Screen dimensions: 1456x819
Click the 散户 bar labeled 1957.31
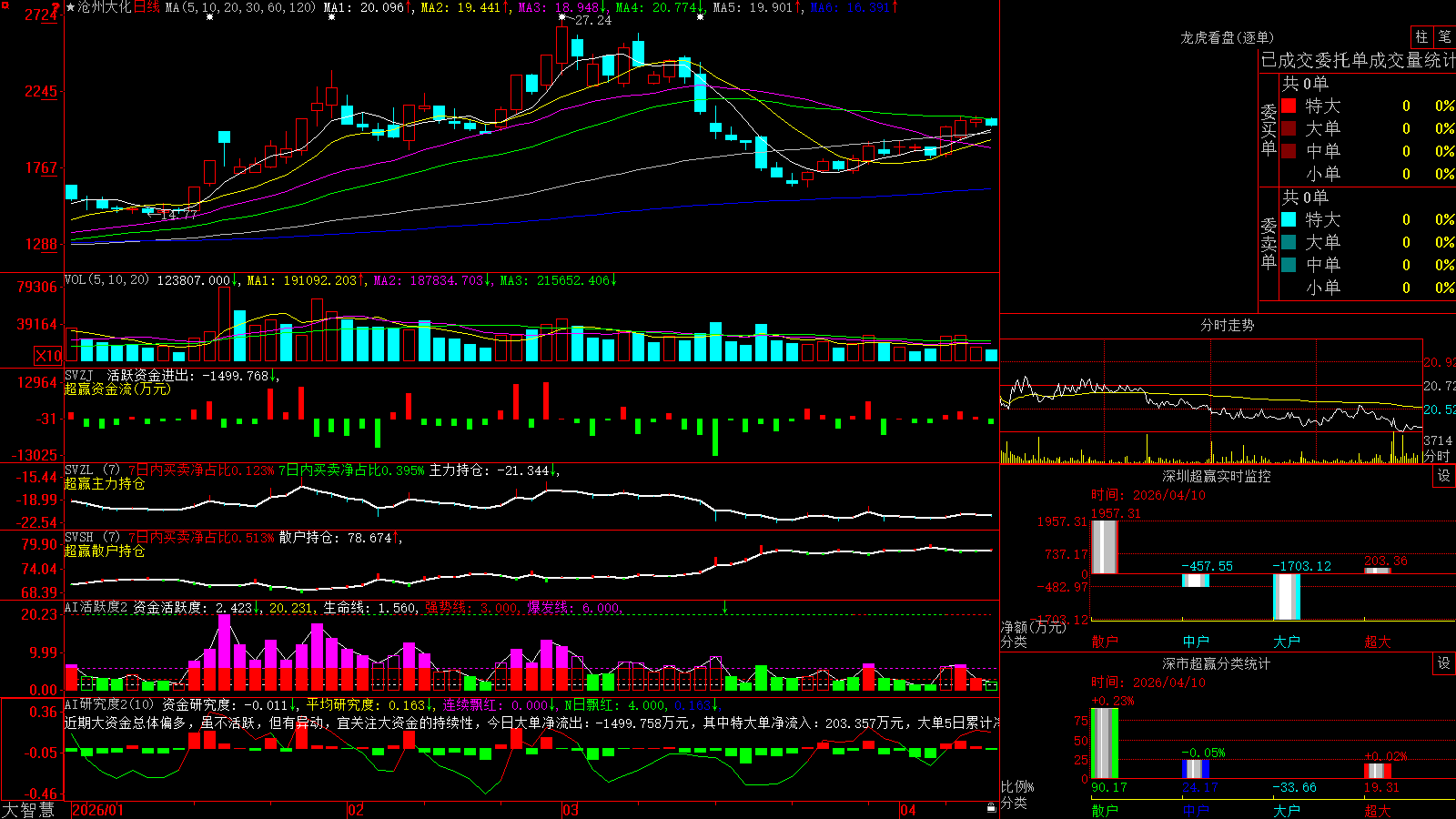(x=1105, y=547)
